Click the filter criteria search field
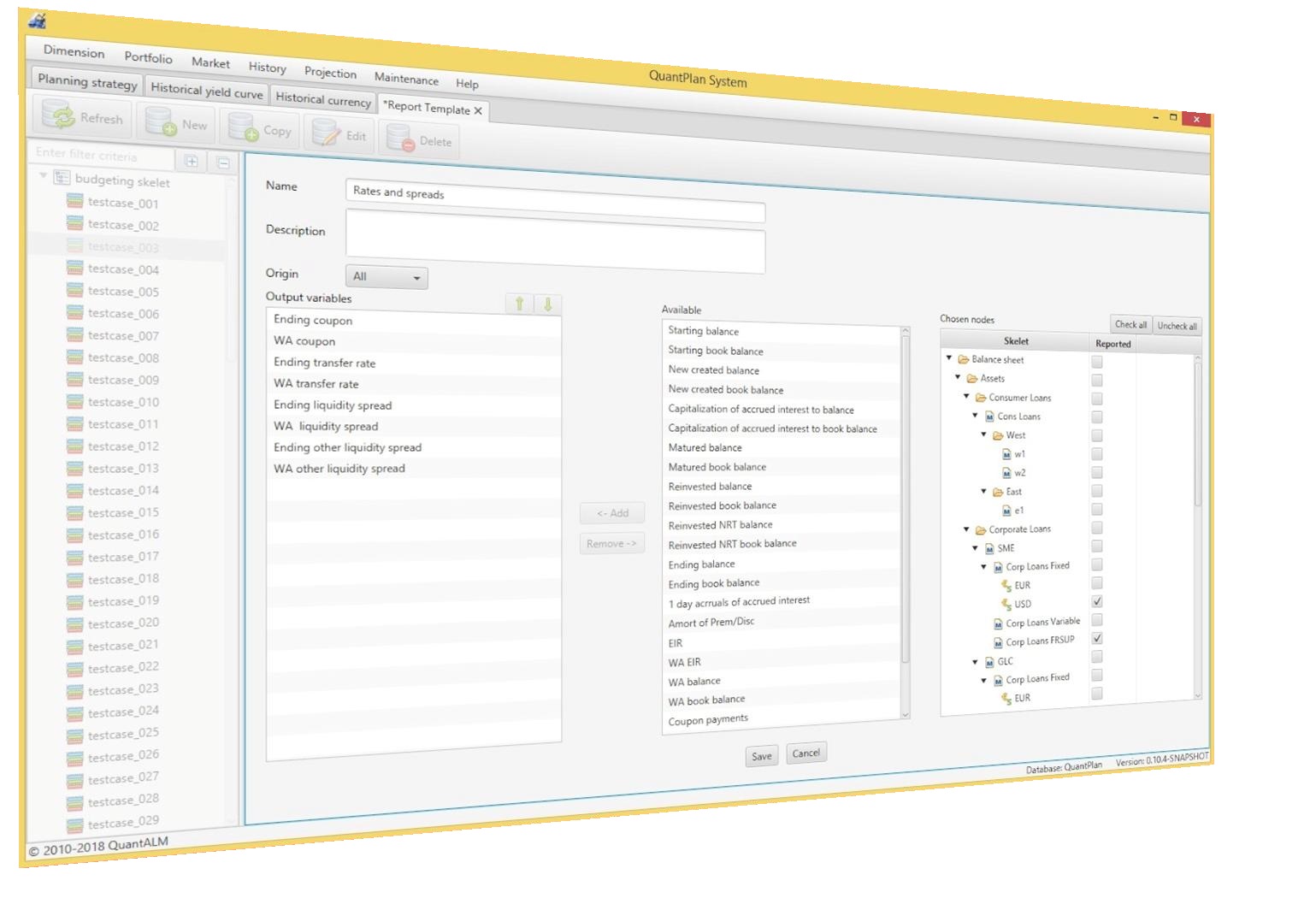The image size is (1316, 898). (x=101, y=156)
